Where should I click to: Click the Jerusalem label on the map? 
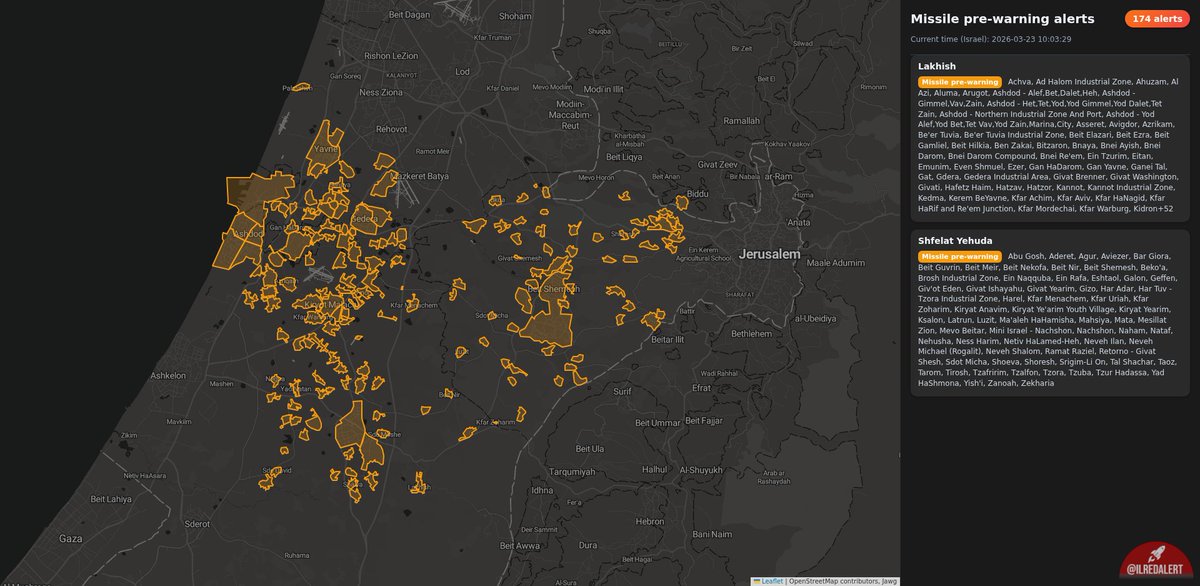(x=770, y=255)
